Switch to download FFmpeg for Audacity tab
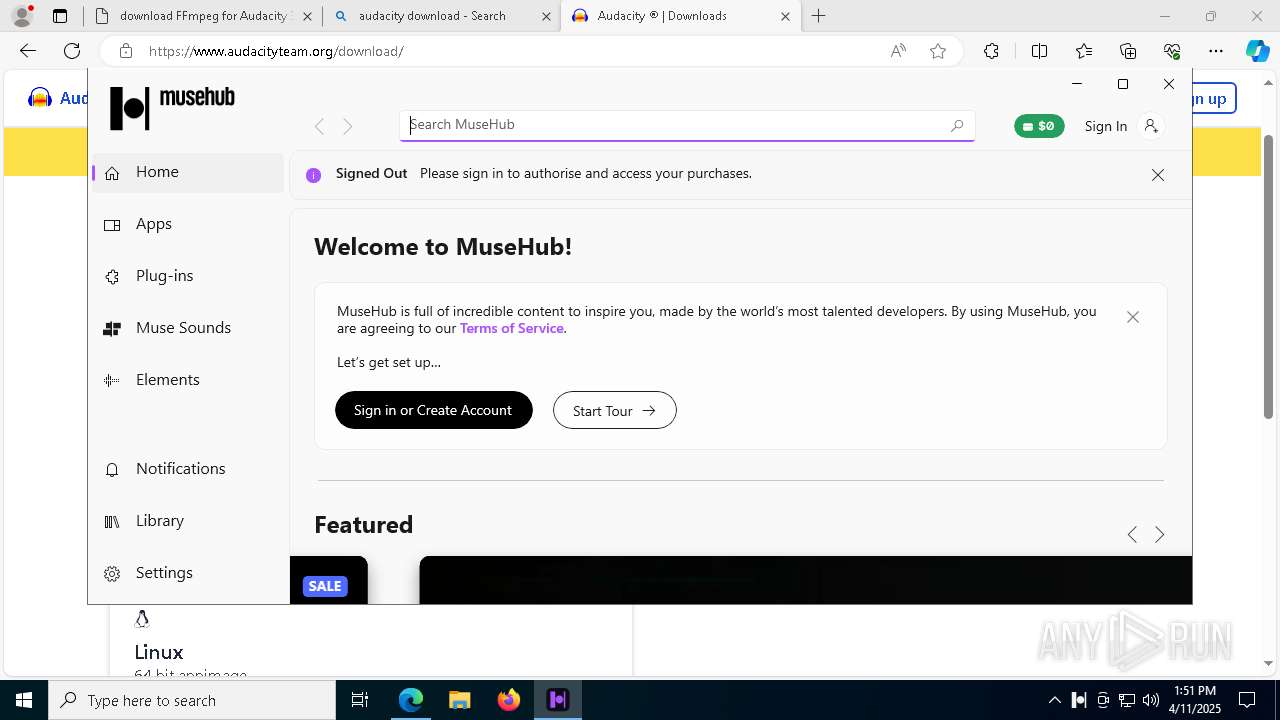This screenshot has height=720, width=1280. (205, 16)
